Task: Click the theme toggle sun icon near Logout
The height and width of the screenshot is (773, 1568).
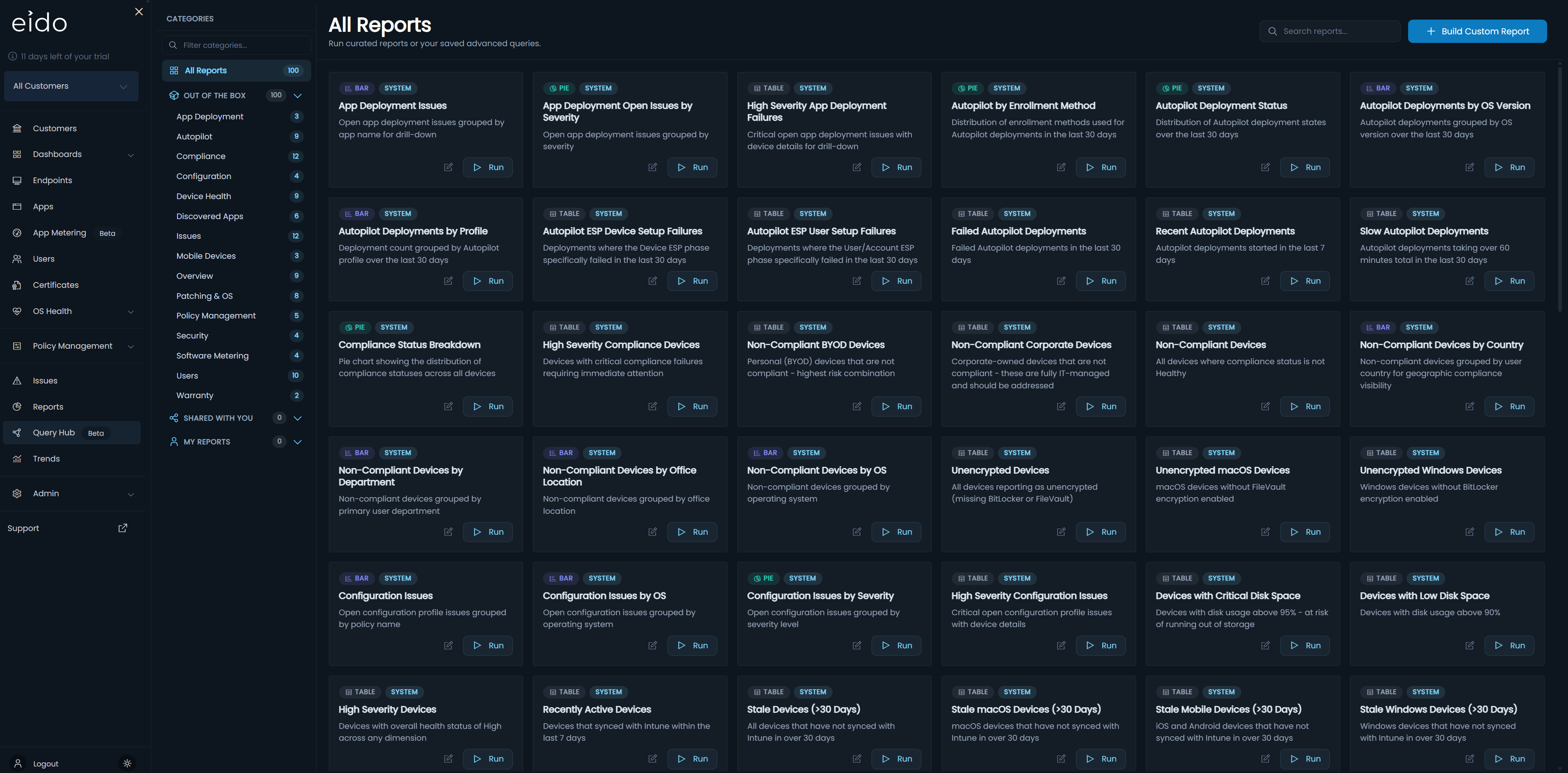Action: [x=127, y=763]
